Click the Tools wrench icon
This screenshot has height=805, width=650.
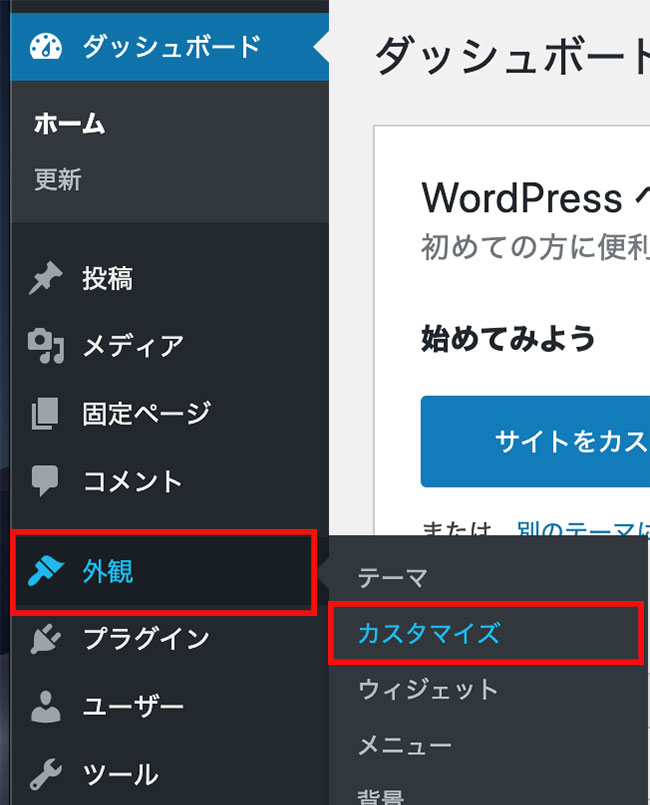pyautogui.click(x=47, y=774)
